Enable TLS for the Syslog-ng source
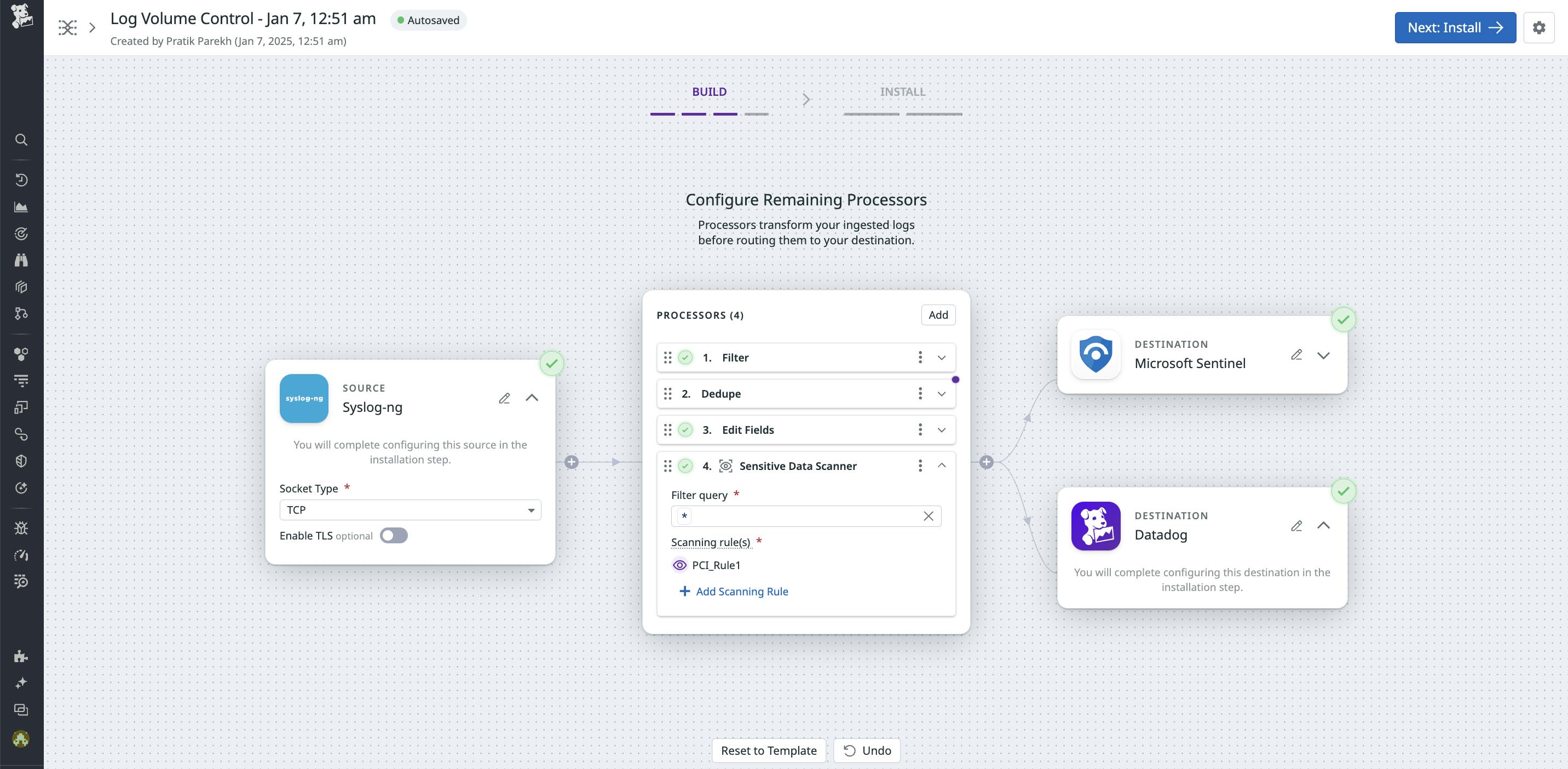This screenshot has width=1568, height=769. 394,535
